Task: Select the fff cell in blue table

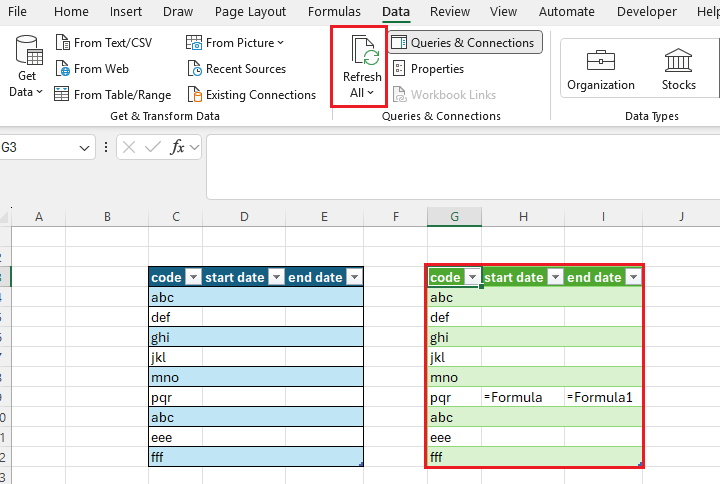Action: click(x=176, y=457)
